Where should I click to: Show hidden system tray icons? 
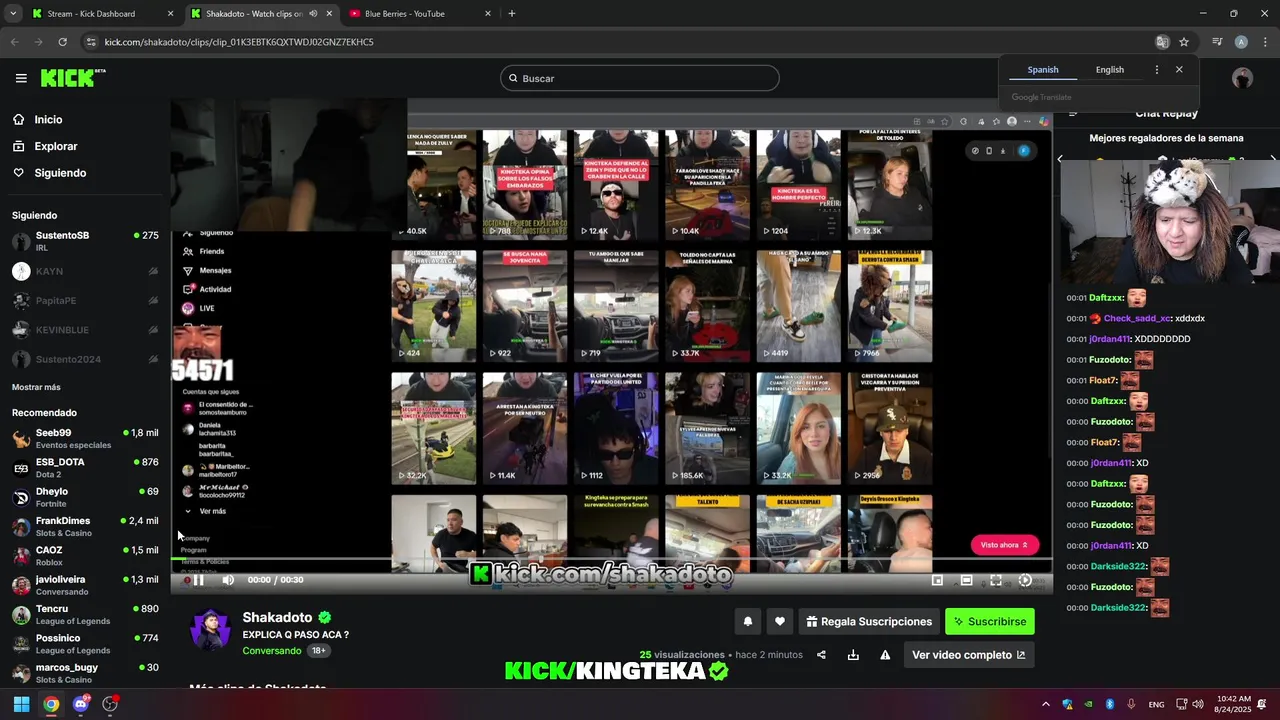pyautogui.click(x=1046, y=704)
